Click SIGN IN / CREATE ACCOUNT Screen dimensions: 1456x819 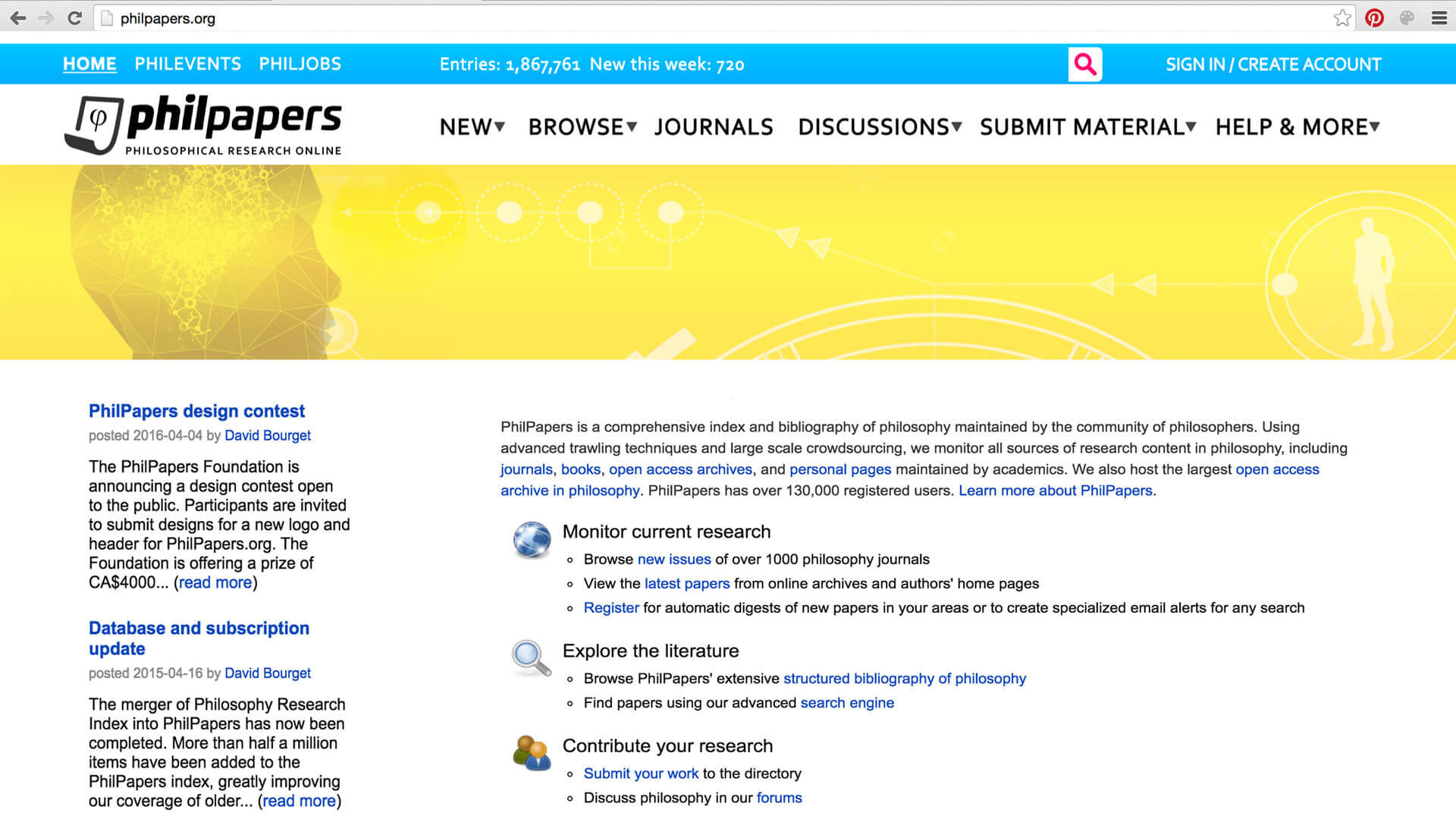click(1272, 64)
